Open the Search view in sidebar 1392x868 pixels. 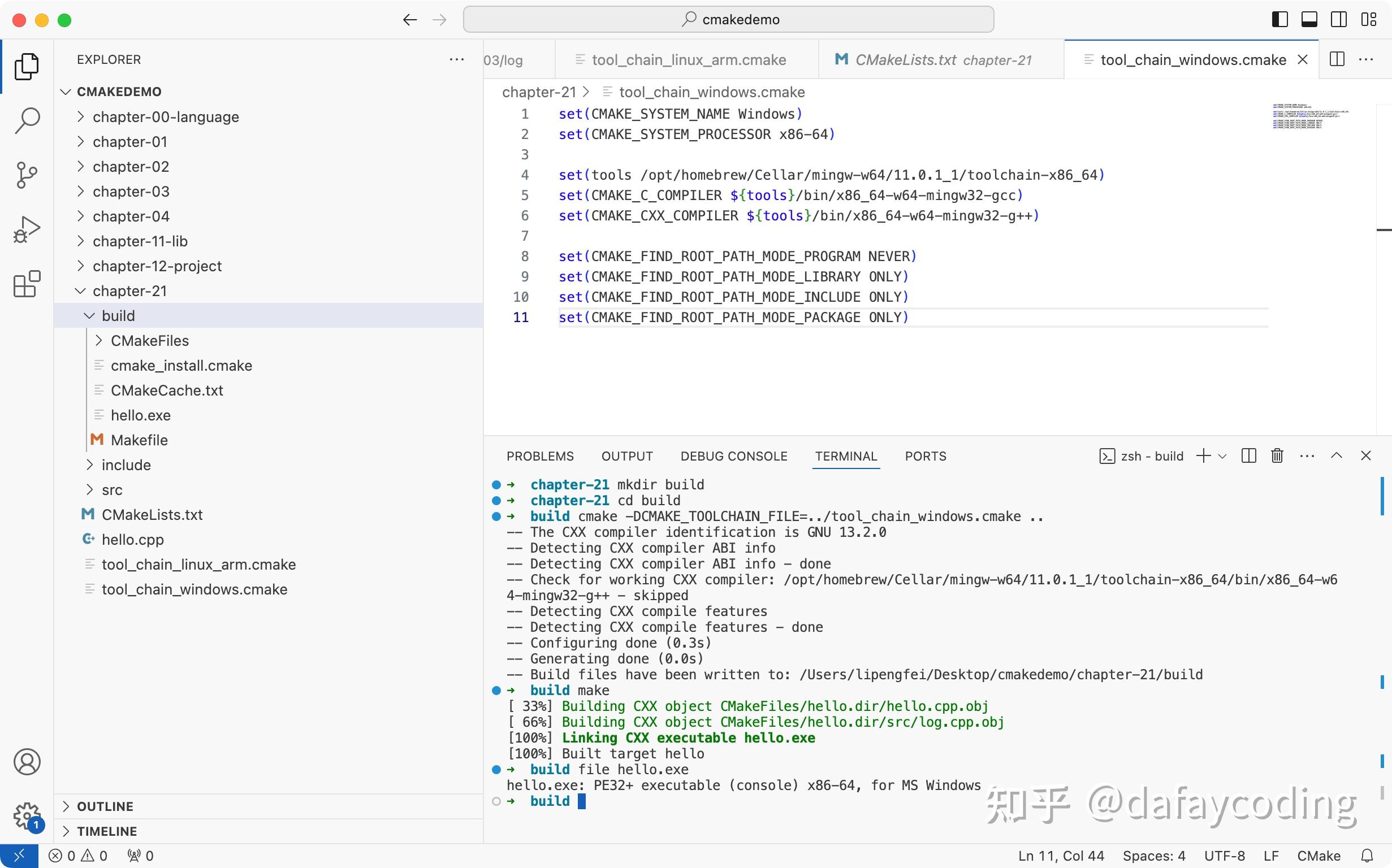point(27,120)
